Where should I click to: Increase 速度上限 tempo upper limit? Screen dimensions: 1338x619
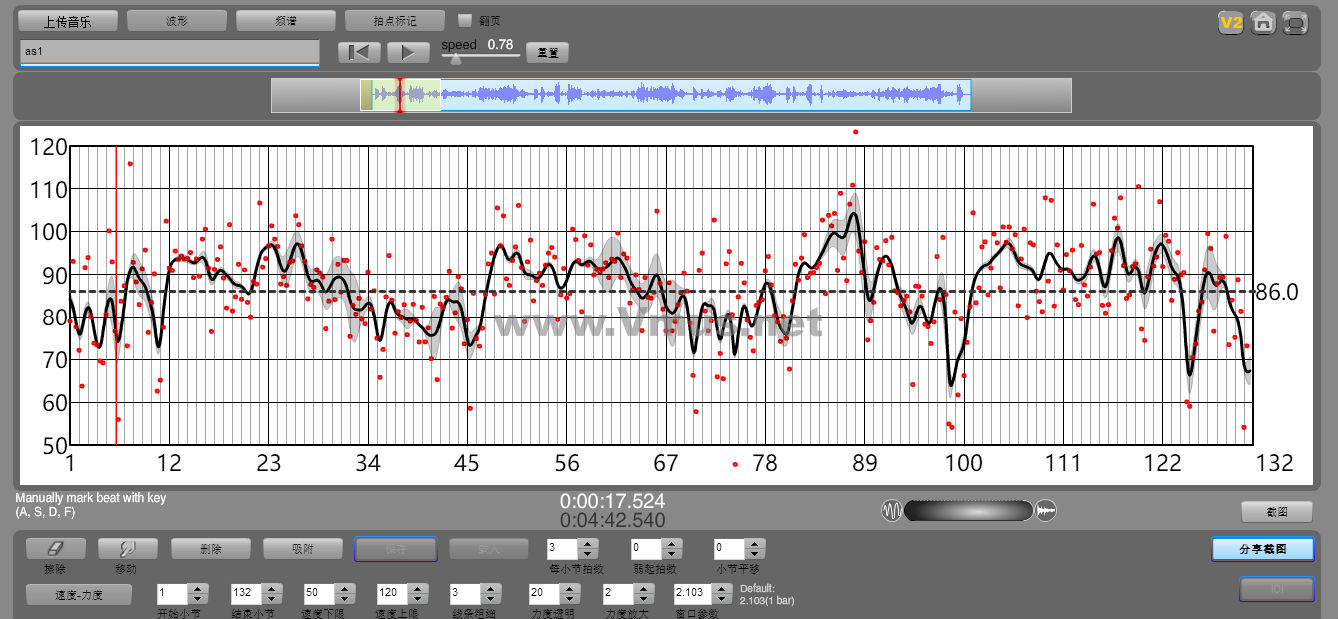[418, 588]
